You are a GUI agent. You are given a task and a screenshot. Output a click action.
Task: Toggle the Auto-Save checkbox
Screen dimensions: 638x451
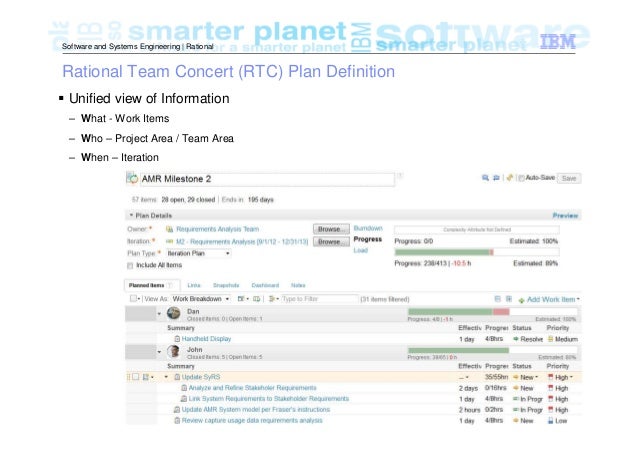(521, 178)
